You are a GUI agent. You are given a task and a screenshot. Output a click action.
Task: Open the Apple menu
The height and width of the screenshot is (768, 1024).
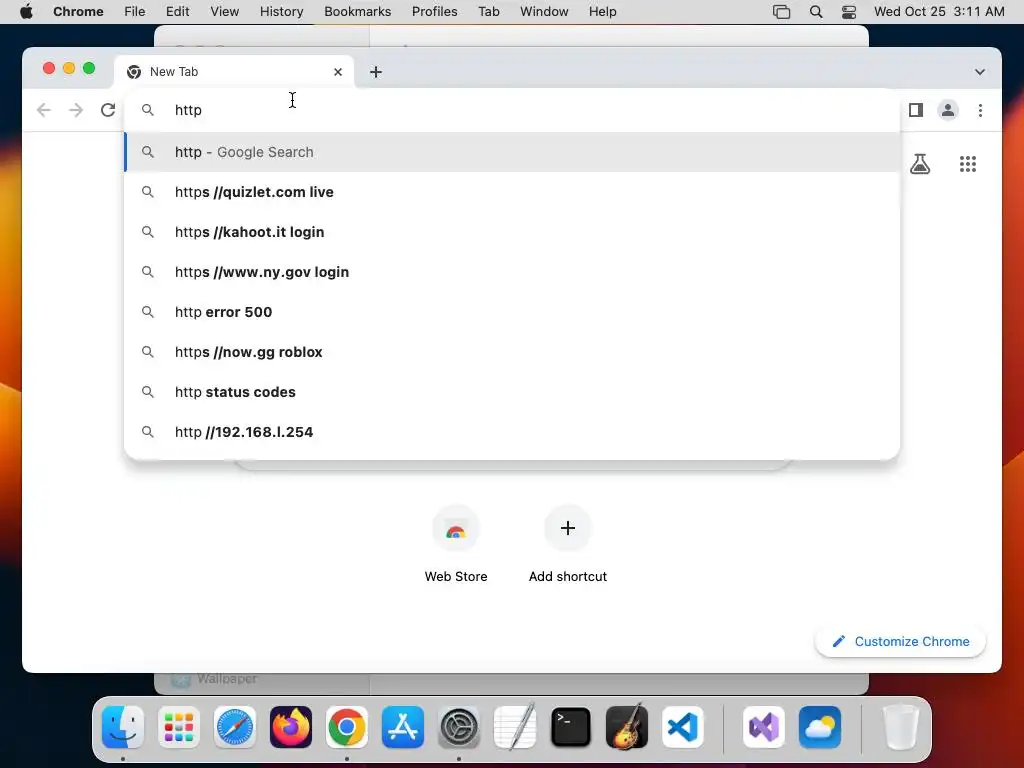point(26,12)
